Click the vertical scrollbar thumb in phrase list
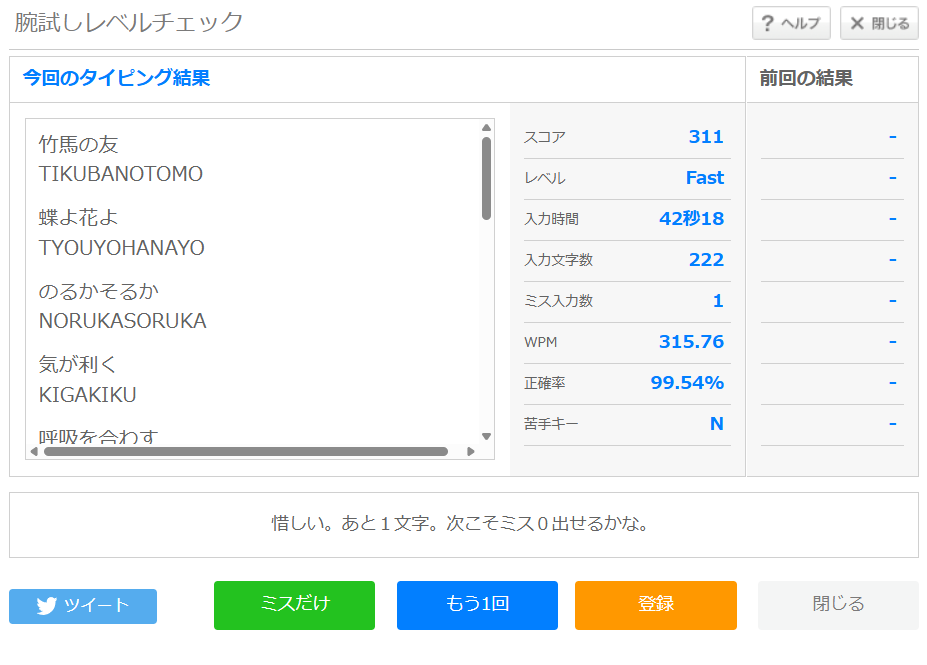Image resolution: width=927 pixels, height=665 pixels. 487,178
